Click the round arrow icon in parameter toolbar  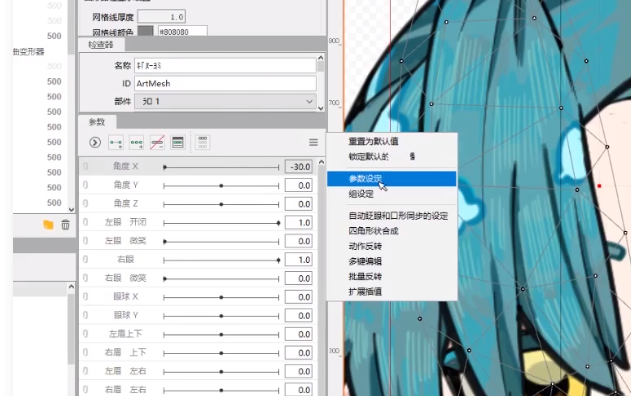pos(95,142)
